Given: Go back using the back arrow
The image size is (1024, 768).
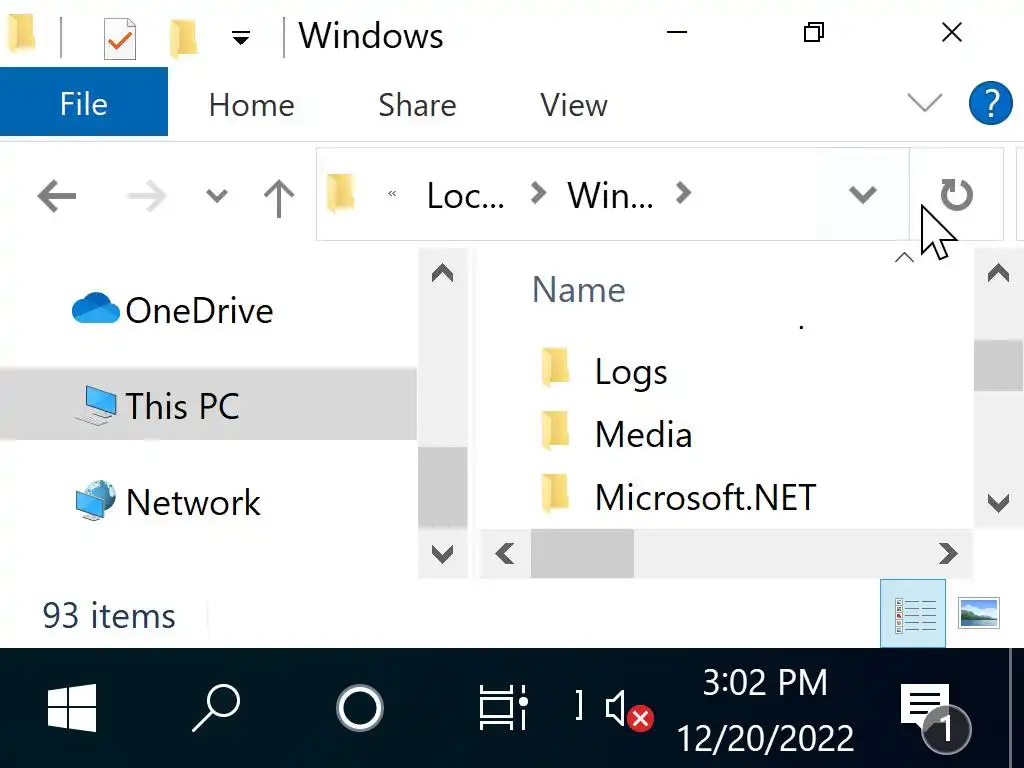Looking at the screenshot, I should click(x=57, y=196).
